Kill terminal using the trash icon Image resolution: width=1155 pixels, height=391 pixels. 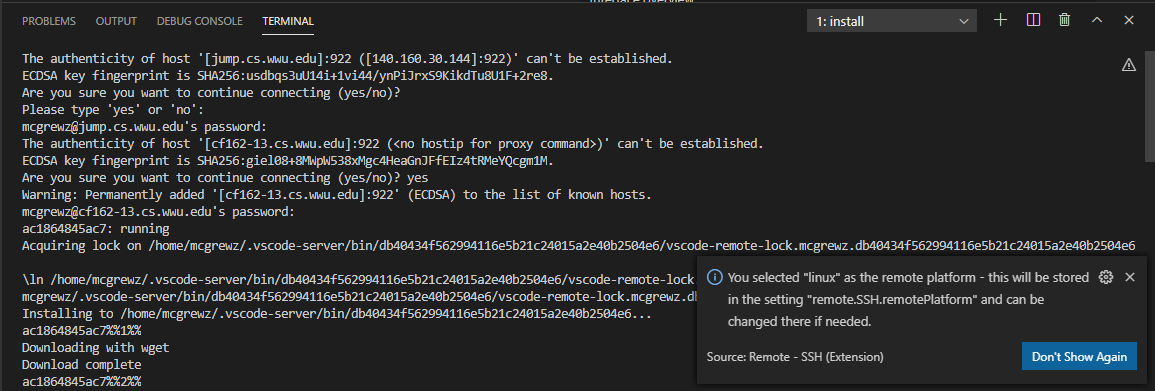point(1064,21)
